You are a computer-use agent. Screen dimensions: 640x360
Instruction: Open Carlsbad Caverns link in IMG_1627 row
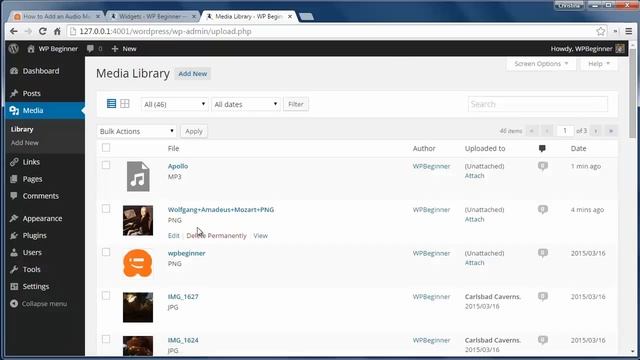pyautogui.click(x=493, y=297)
